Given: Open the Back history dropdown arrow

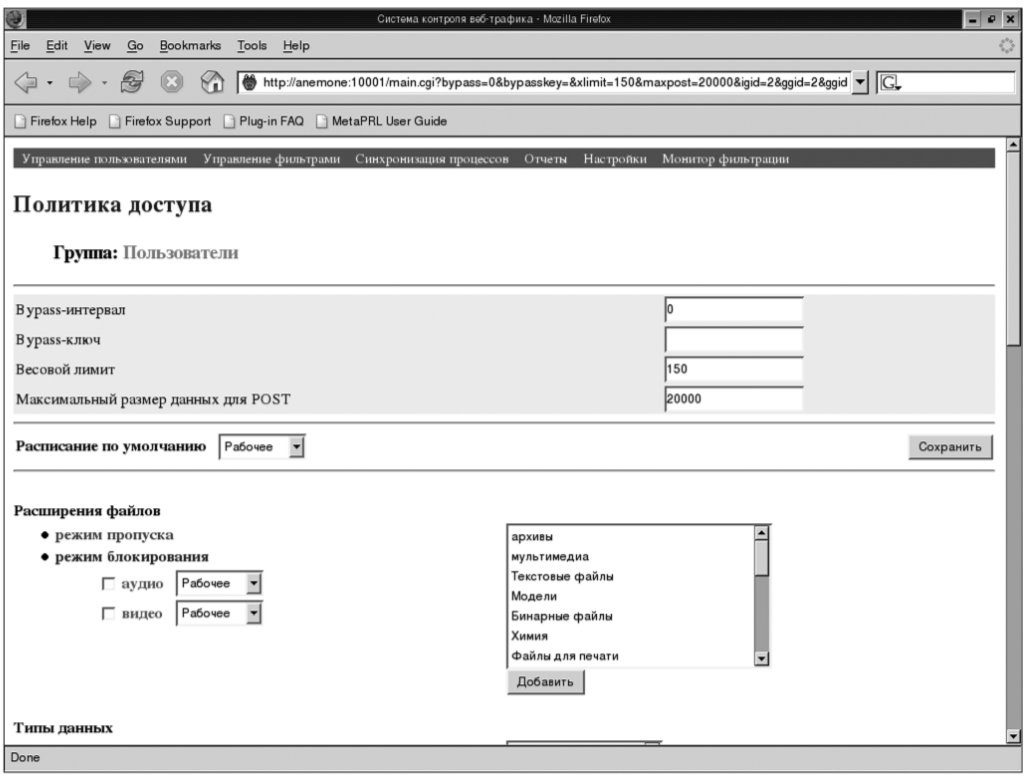Looking at the screenshot, I should (x=50, y=83).
